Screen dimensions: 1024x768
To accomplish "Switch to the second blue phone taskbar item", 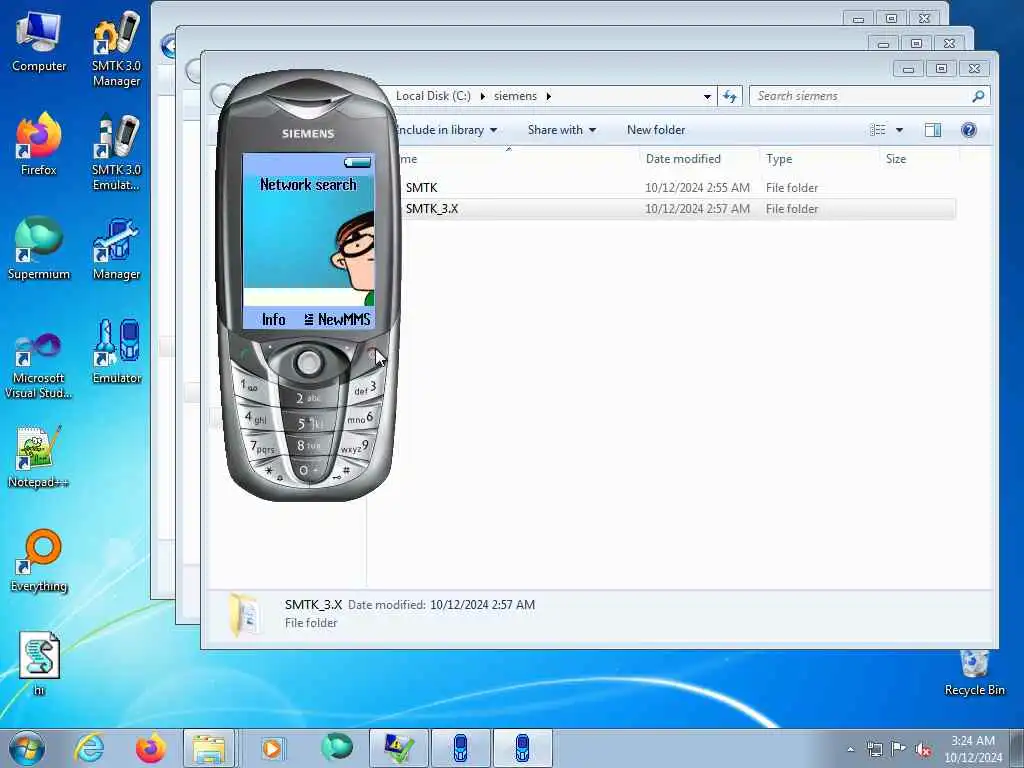I will click(522, 748).
